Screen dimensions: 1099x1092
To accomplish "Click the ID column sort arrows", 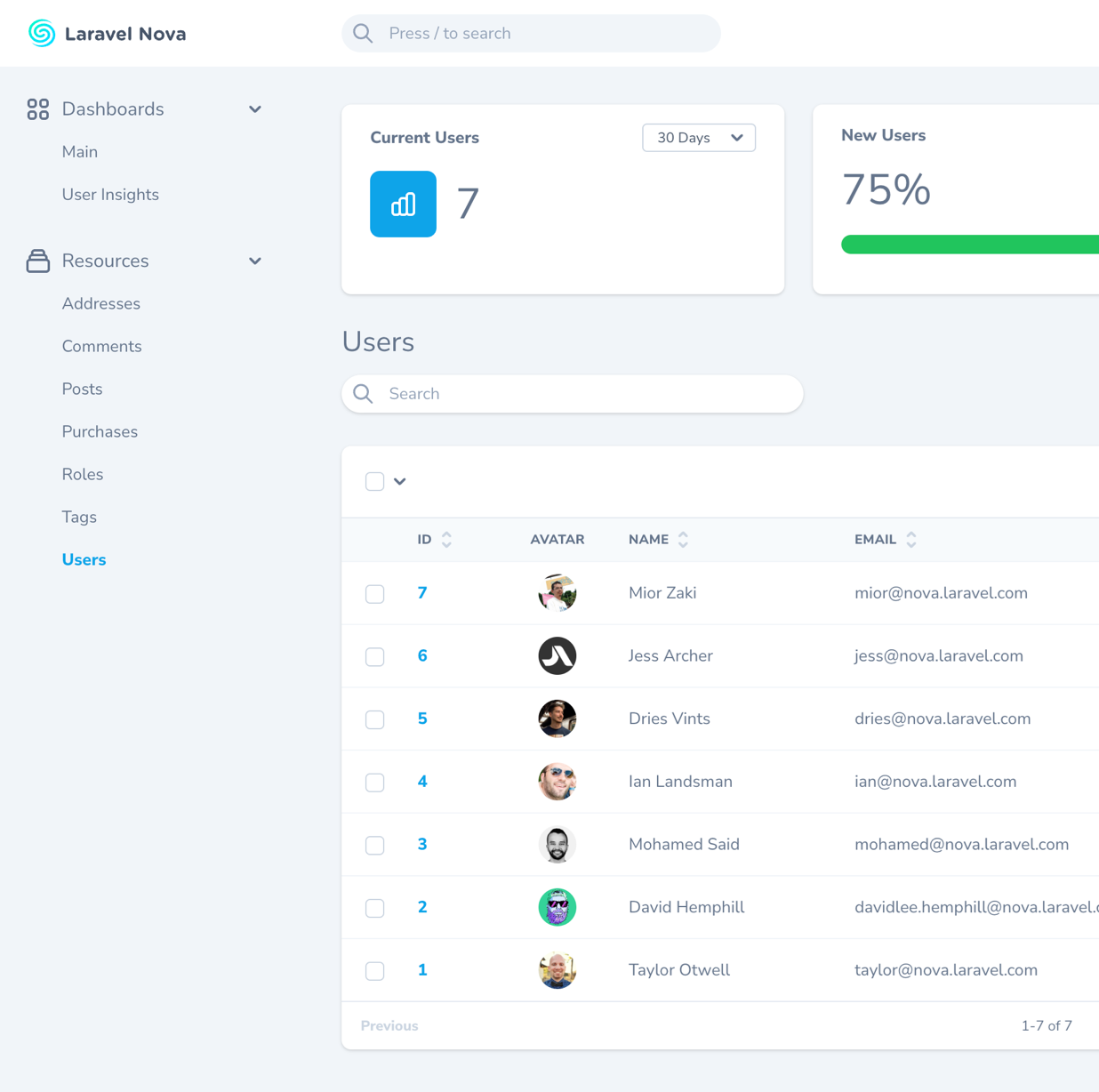I will (446, 540).
